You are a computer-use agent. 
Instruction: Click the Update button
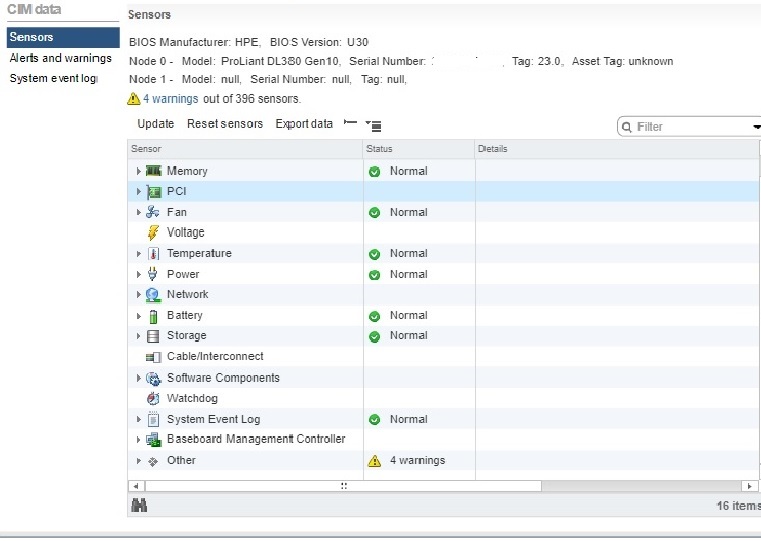[155, 124]
